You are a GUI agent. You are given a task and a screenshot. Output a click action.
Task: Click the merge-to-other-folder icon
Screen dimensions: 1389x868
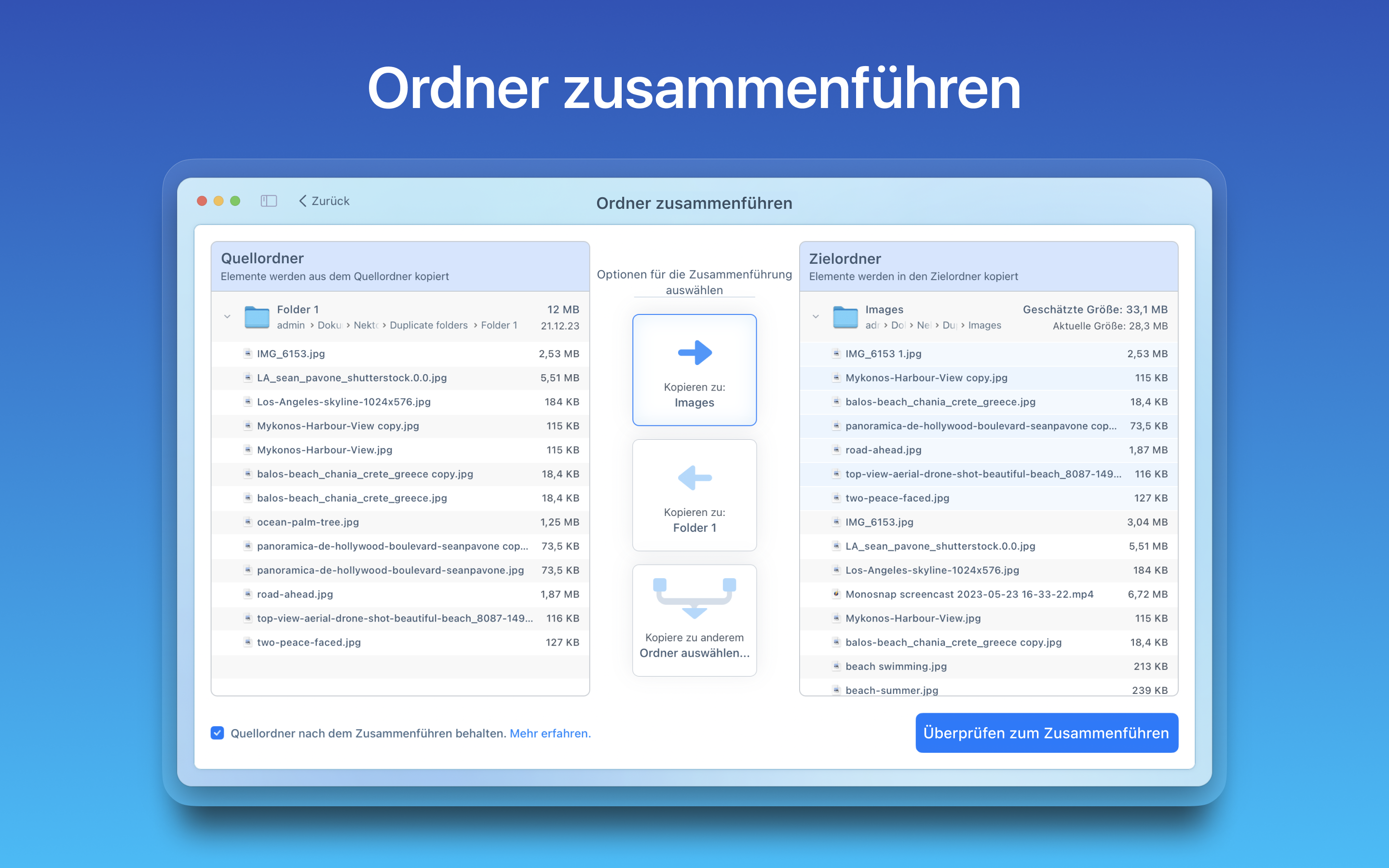(694, 598)
